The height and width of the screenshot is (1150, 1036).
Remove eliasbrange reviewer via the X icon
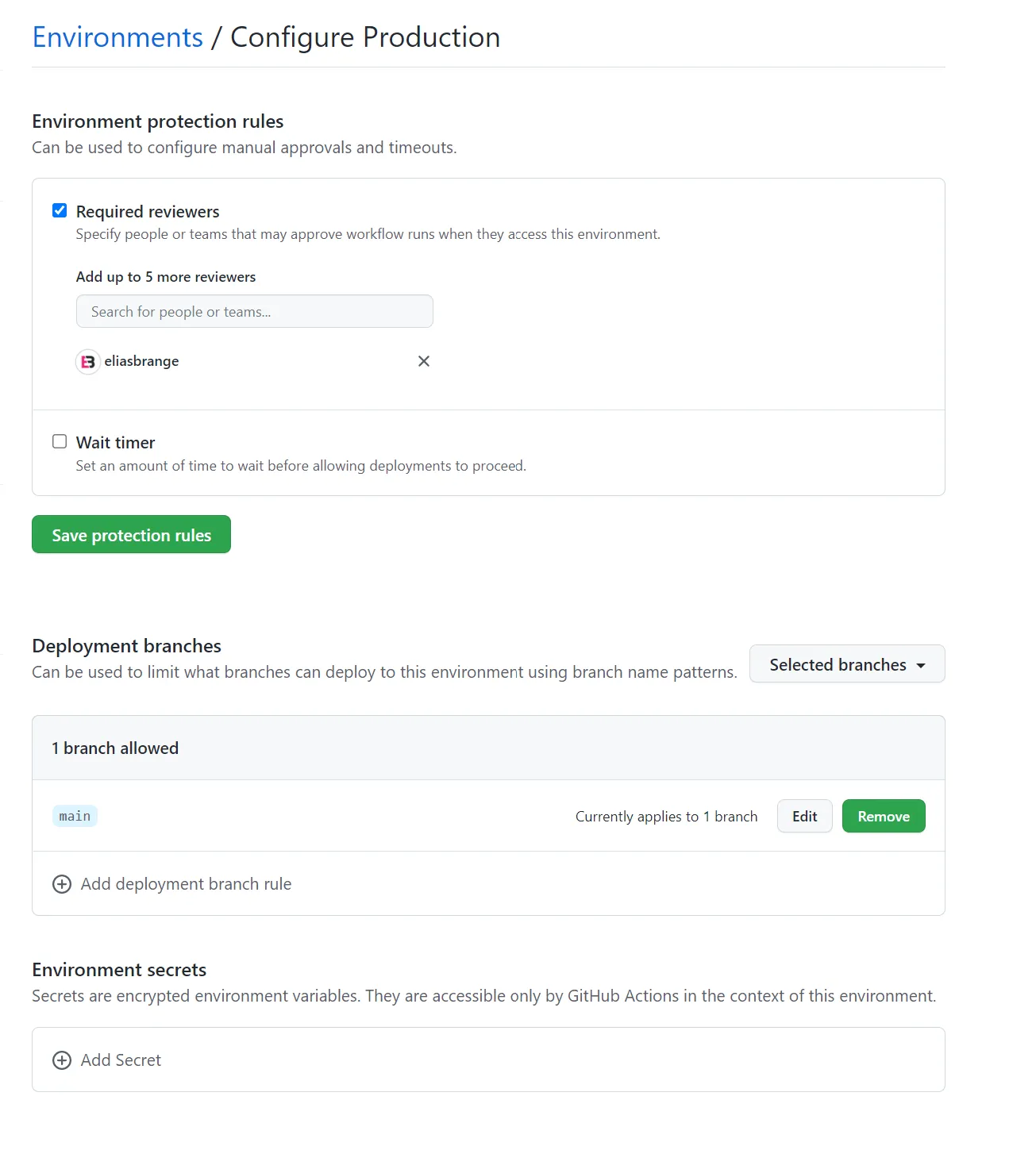pyautogui.click(x=423, y=361)
